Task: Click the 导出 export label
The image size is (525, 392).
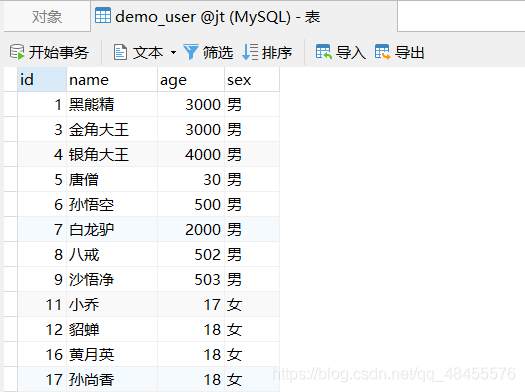Action: (409, 53)
